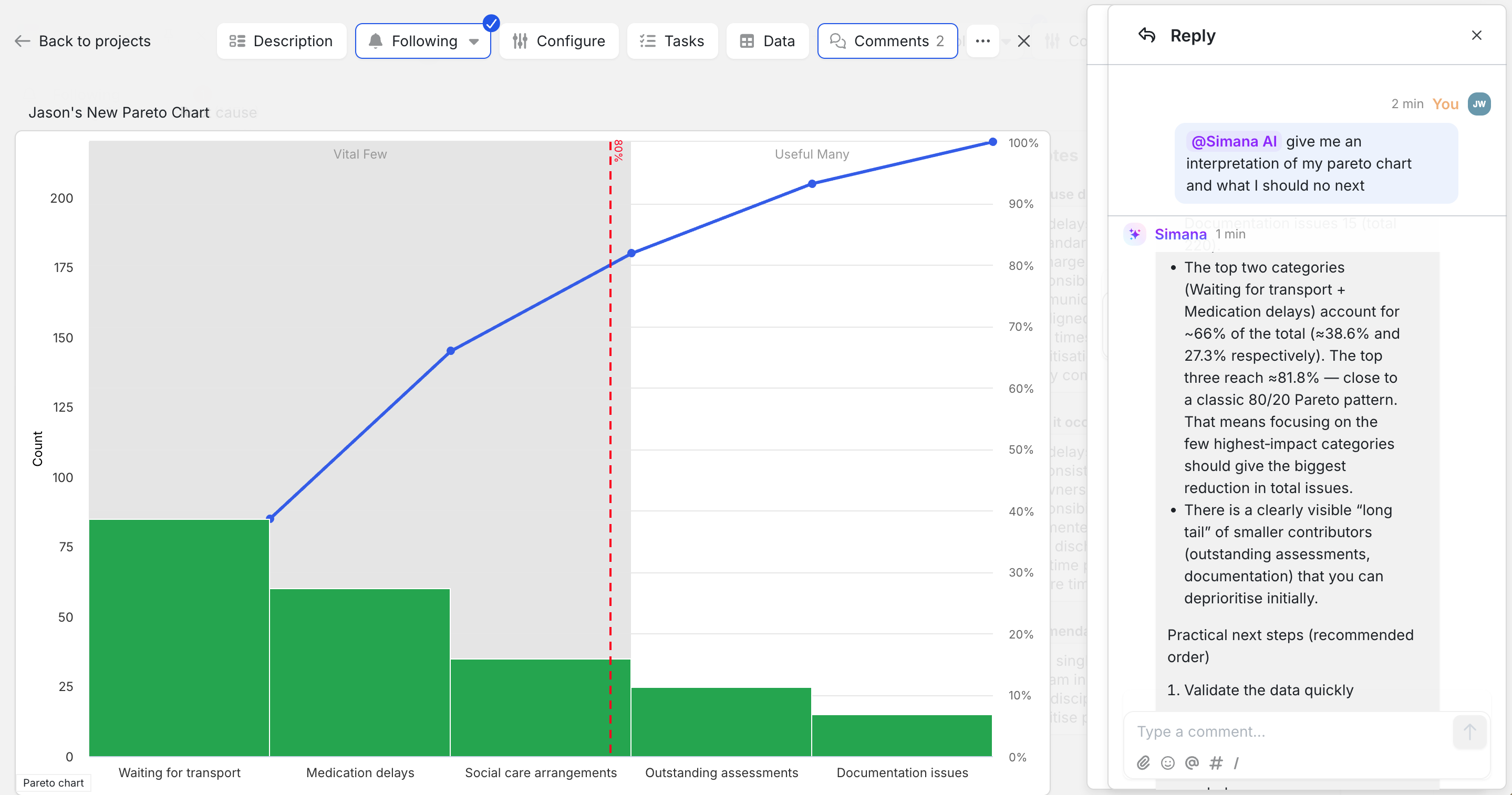Click Validate the data quickly step
The width and height of the screenshot is (1512, 795).
1268,690
